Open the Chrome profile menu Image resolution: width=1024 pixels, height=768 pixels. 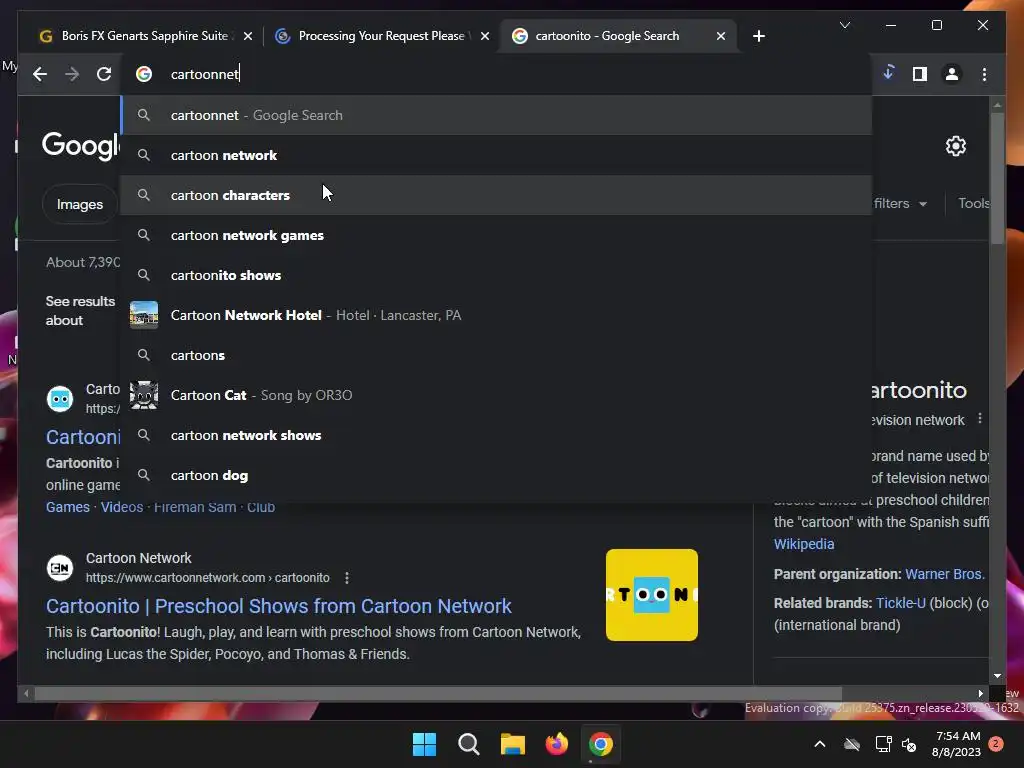click(x=952, y=74)
